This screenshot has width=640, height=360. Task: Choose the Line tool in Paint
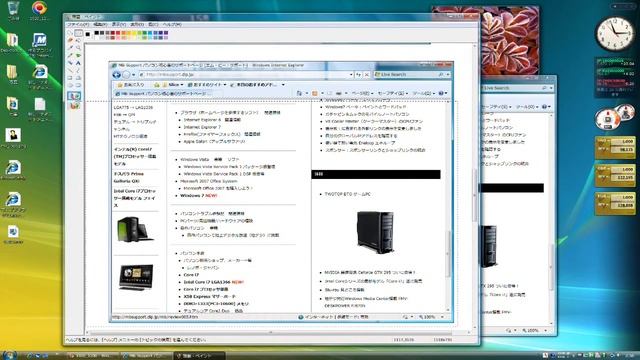click(71, 70)
